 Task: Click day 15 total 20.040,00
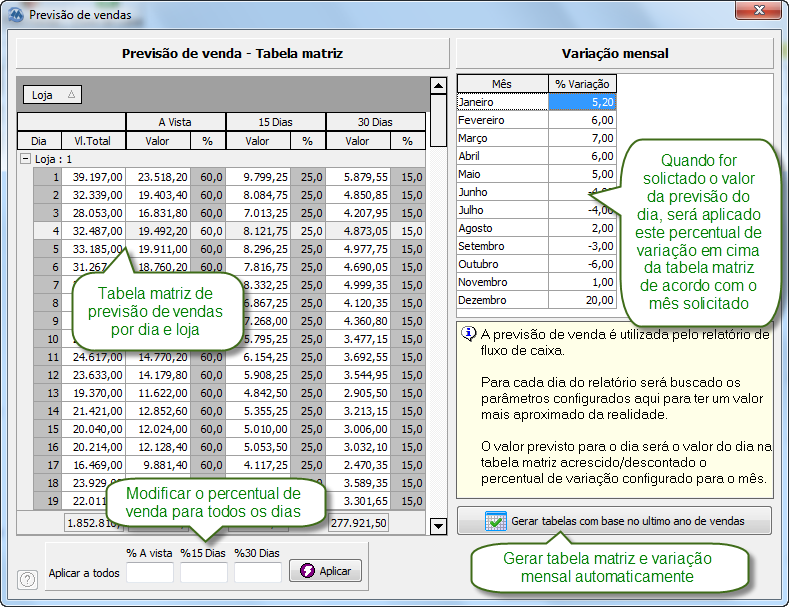(x=93, y=429)
